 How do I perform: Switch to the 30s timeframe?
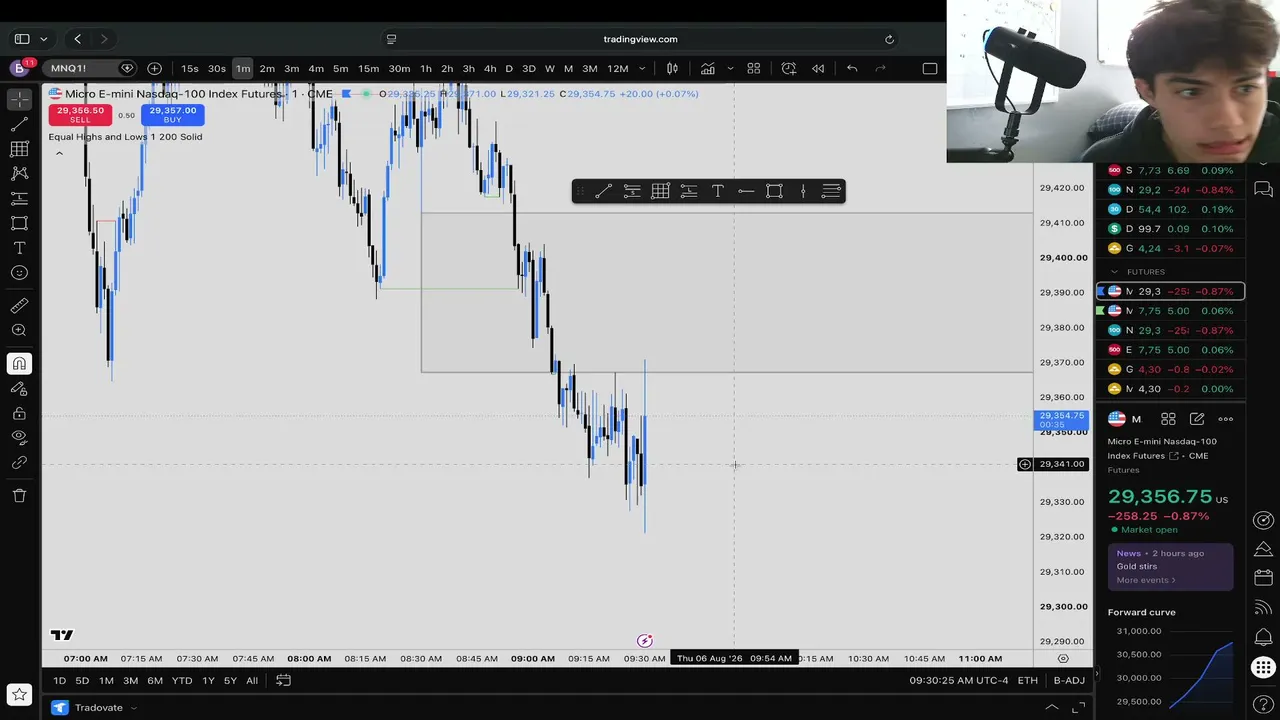pyautogui.click(x=217, y=68)
